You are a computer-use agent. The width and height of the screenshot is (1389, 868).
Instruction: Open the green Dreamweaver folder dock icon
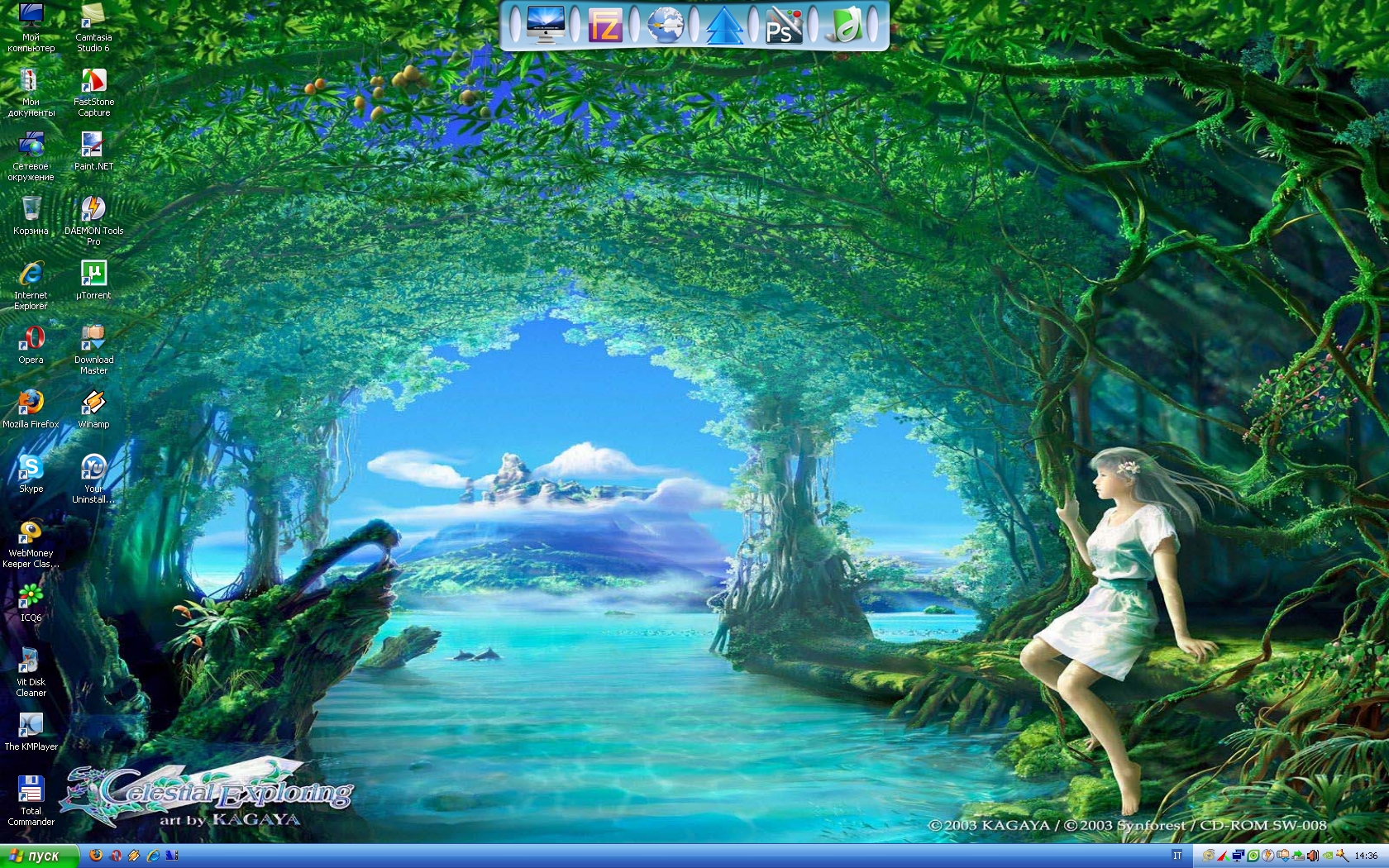[x=842, y=25]
